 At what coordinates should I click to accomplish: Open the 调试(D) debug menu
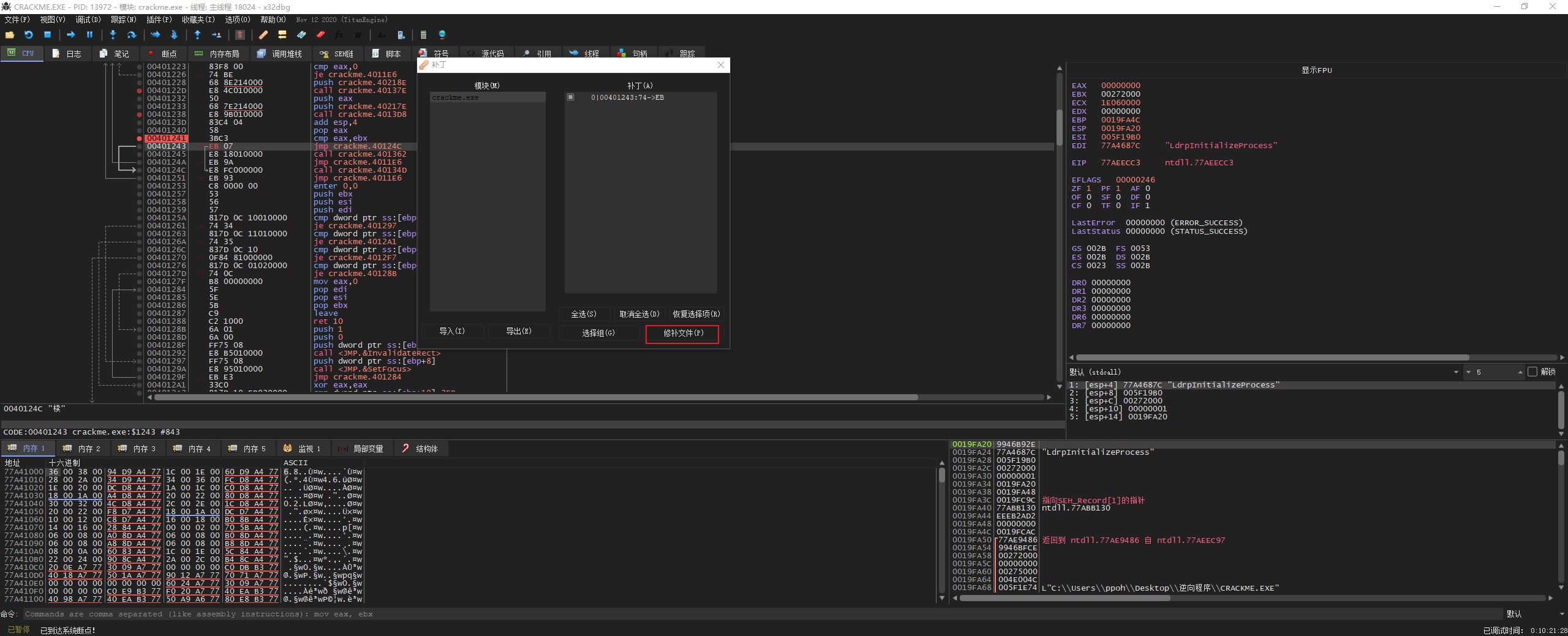click(88, 20)
